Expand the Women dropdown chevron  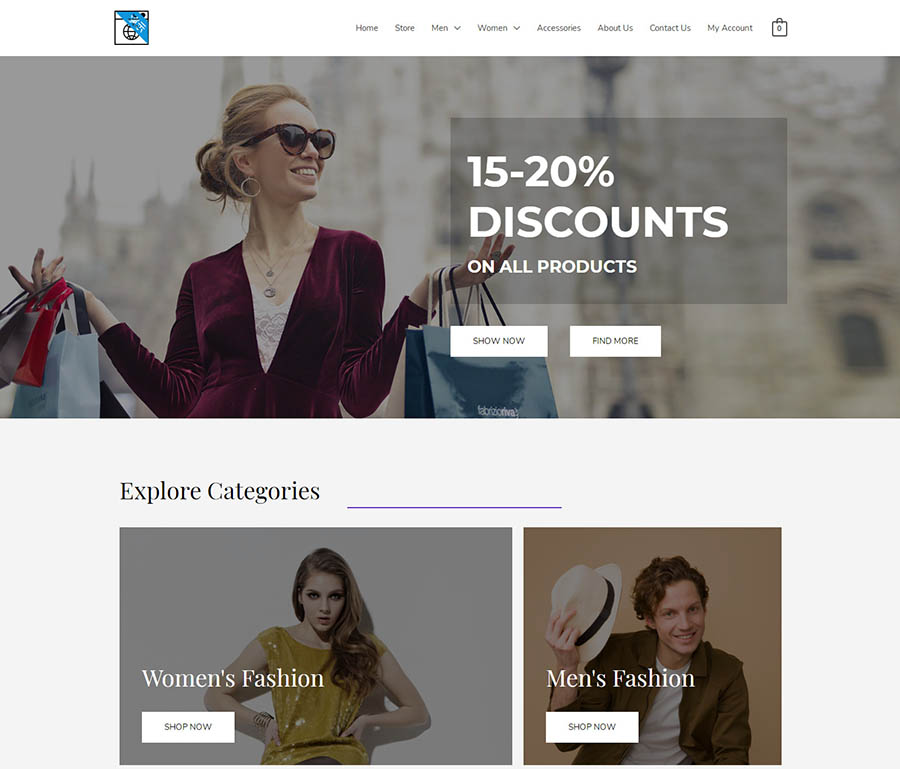517,28
